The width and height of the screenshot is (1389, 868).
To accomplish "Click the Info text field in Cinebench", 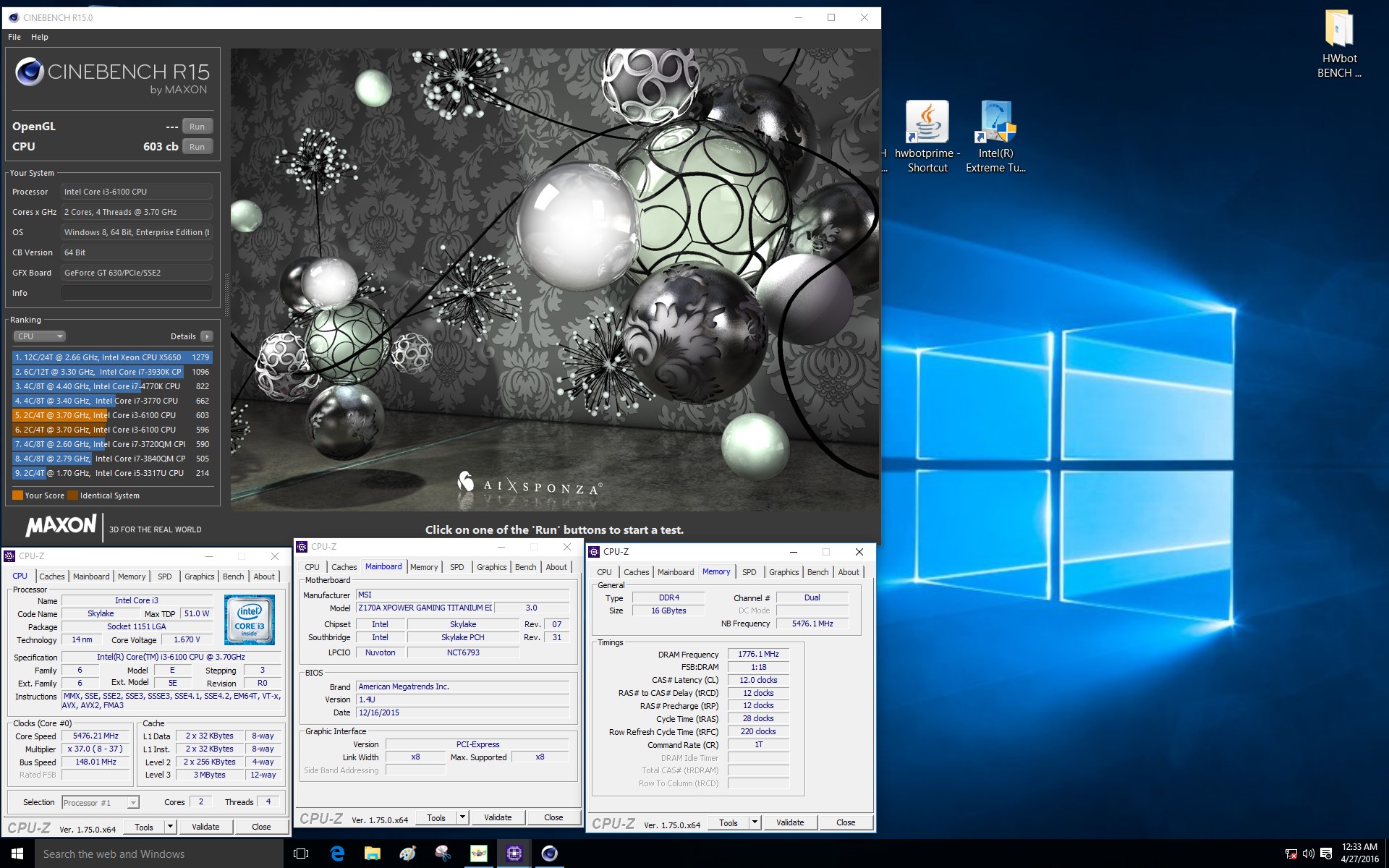I will click(x=137, y=293).
